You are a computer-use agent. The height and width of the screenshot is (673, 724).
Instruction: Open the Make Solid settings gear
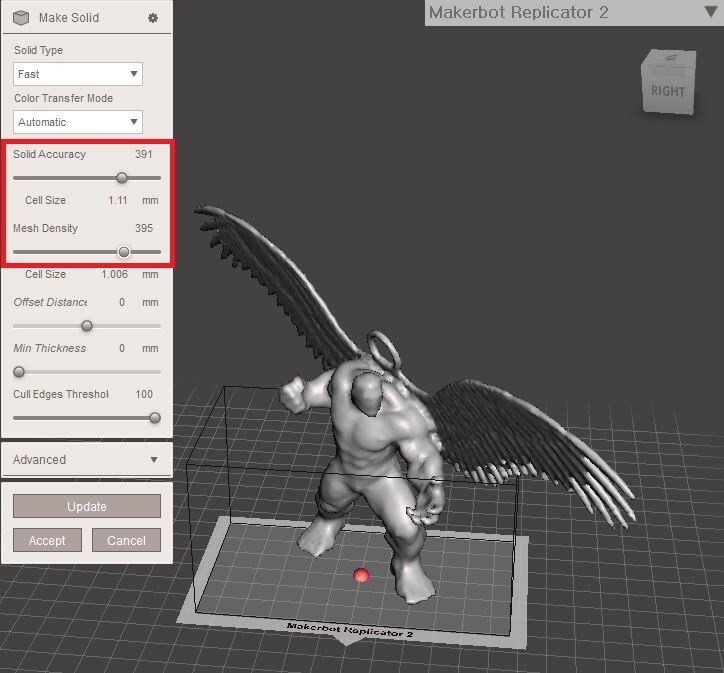[x=153, y=18]
